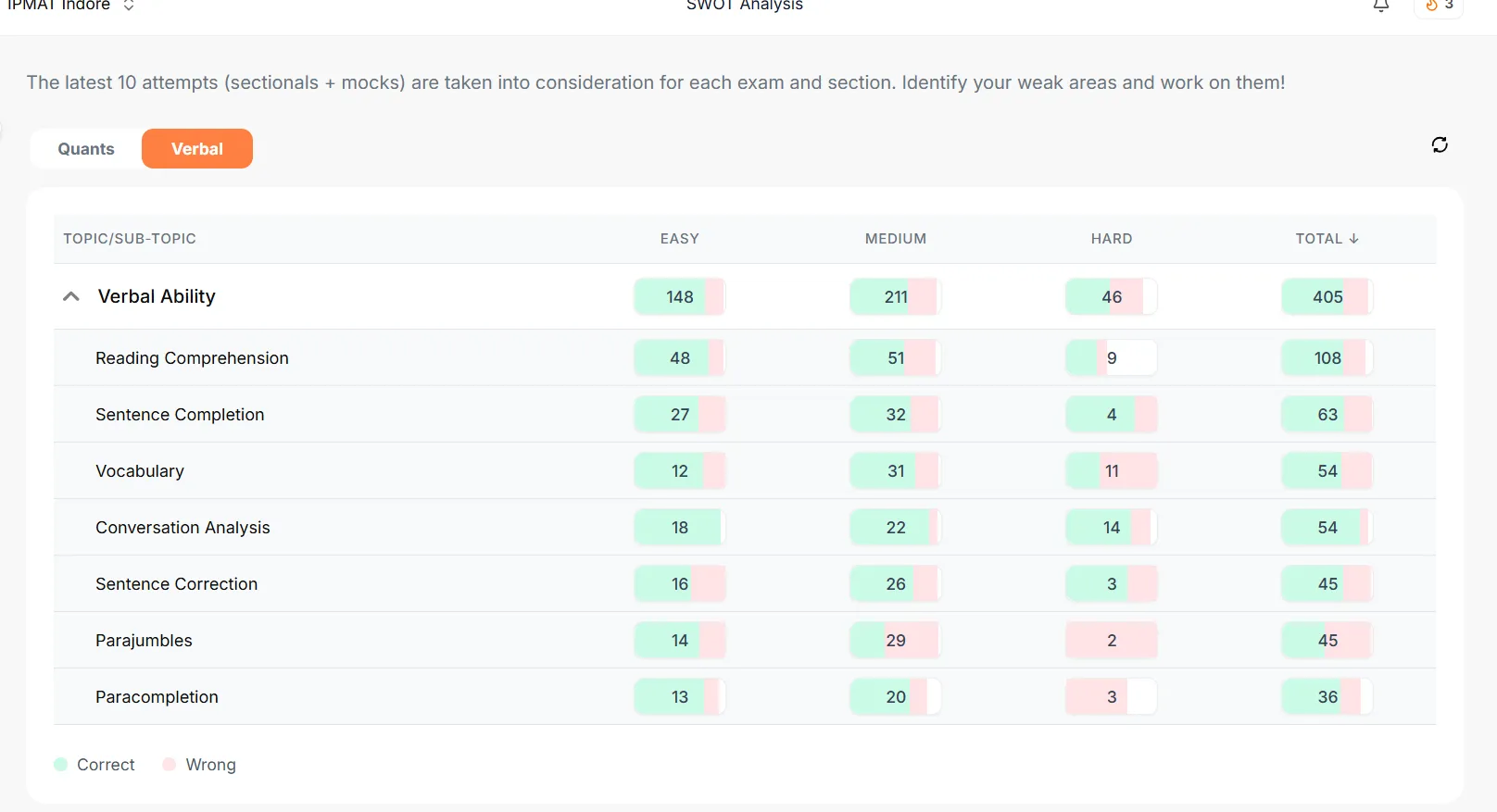Click the Correct legend green dot

click(x=61, y=765)
